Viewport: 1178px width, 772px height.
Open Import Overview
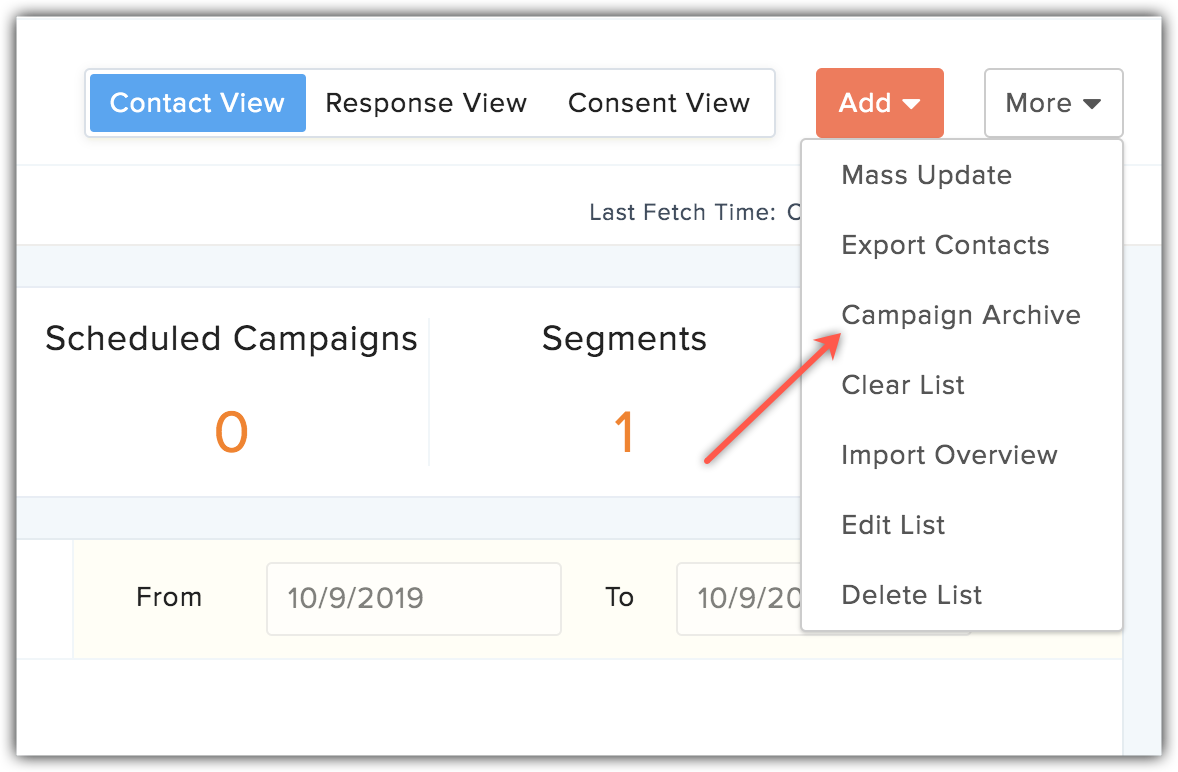click(950, 455)
